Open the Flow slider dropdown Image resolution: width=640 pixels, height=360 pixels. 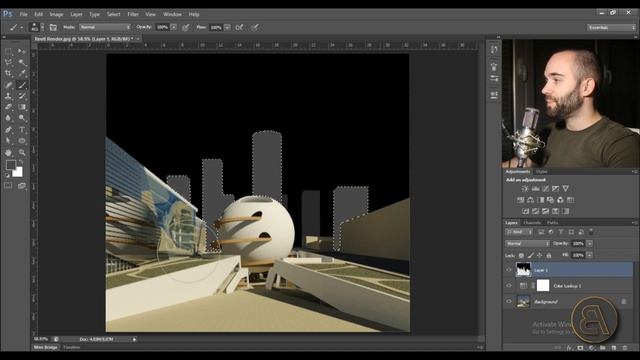coord(227,27)
